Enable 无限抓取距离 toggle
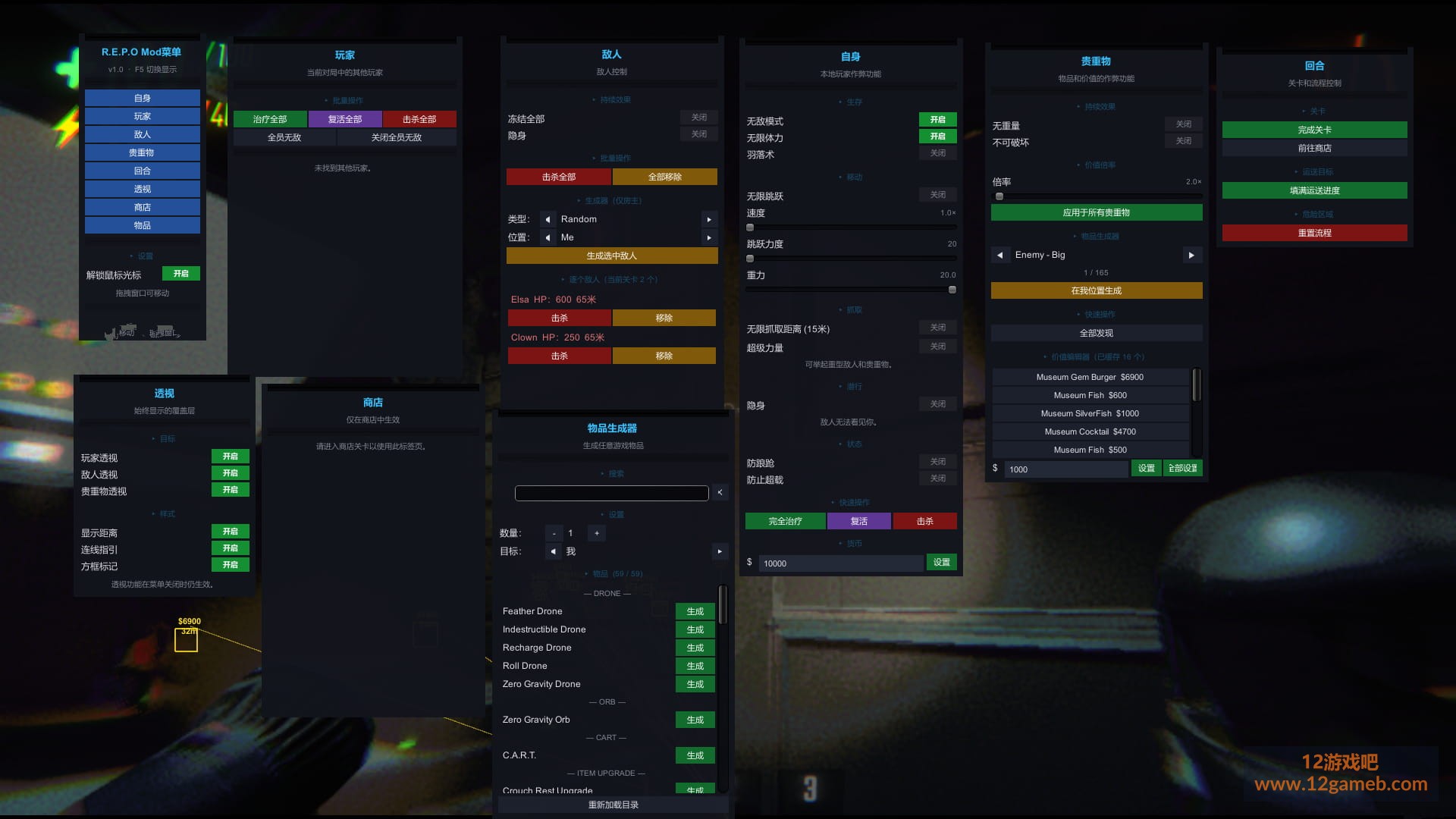Screen dimensions: 1456x819 (938, 328)
